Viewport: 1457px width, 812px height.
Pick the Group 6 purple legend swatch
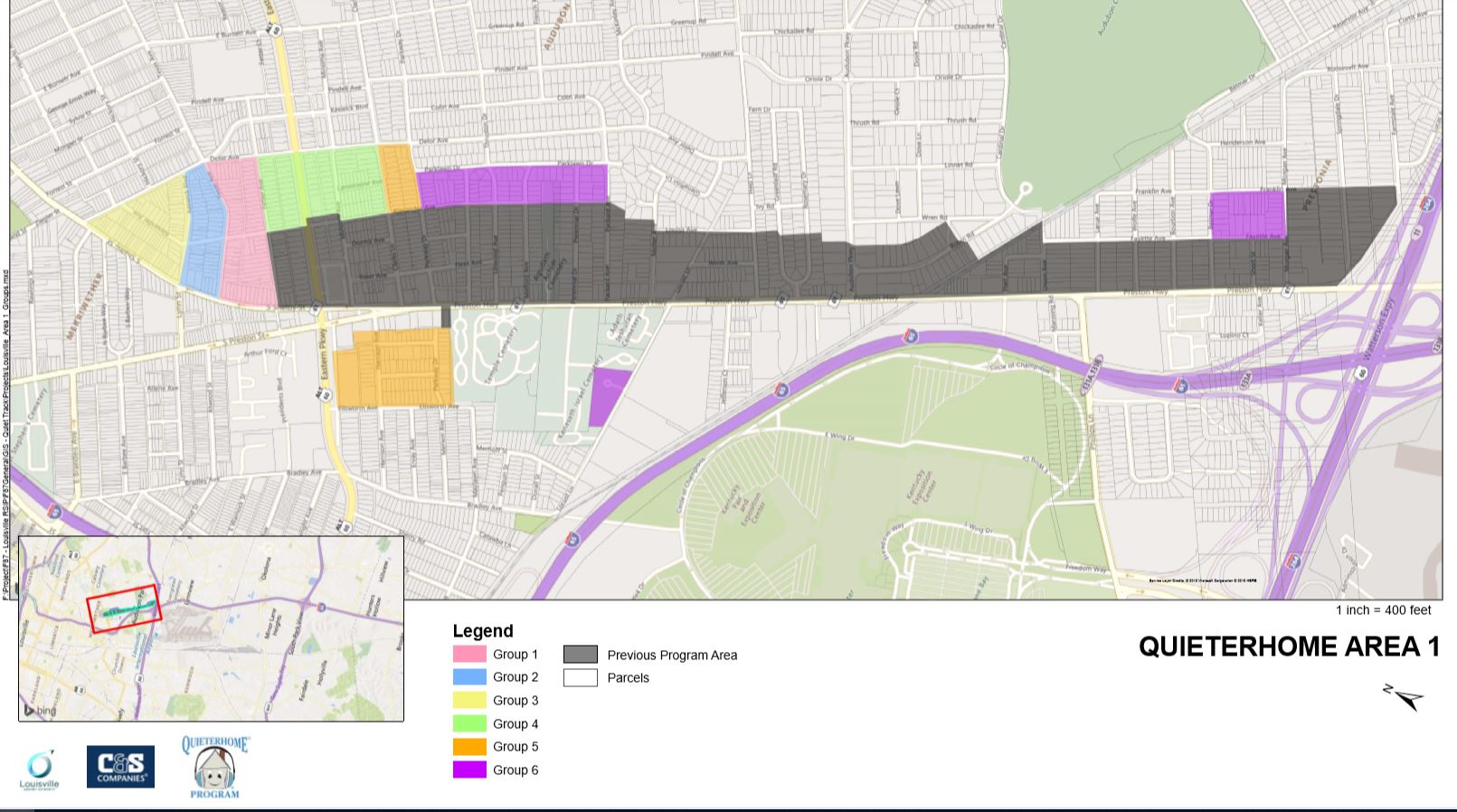pyautogui.click(x=469, y=770)
